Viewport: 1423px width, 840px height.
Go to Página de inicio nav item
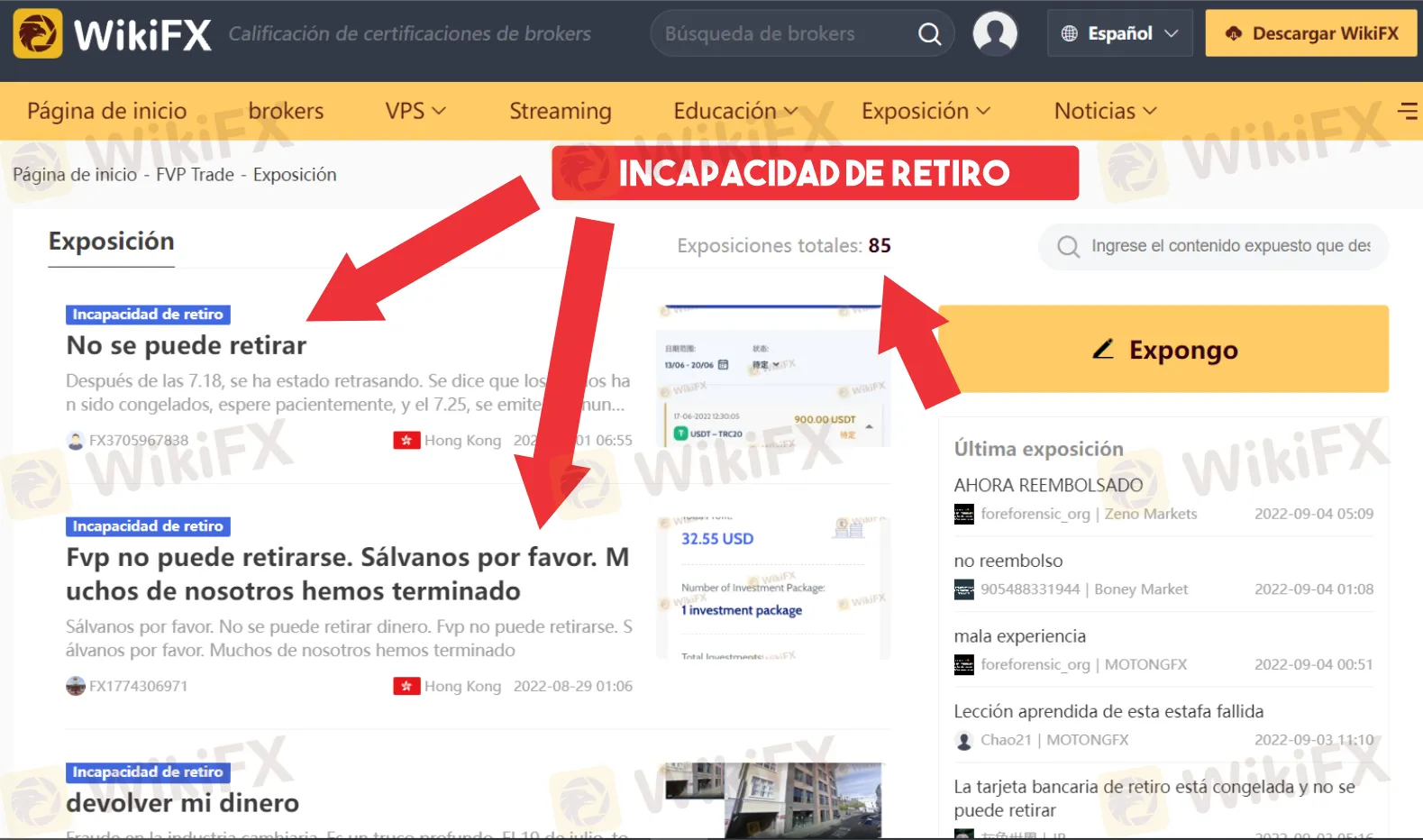pos(107,111)
